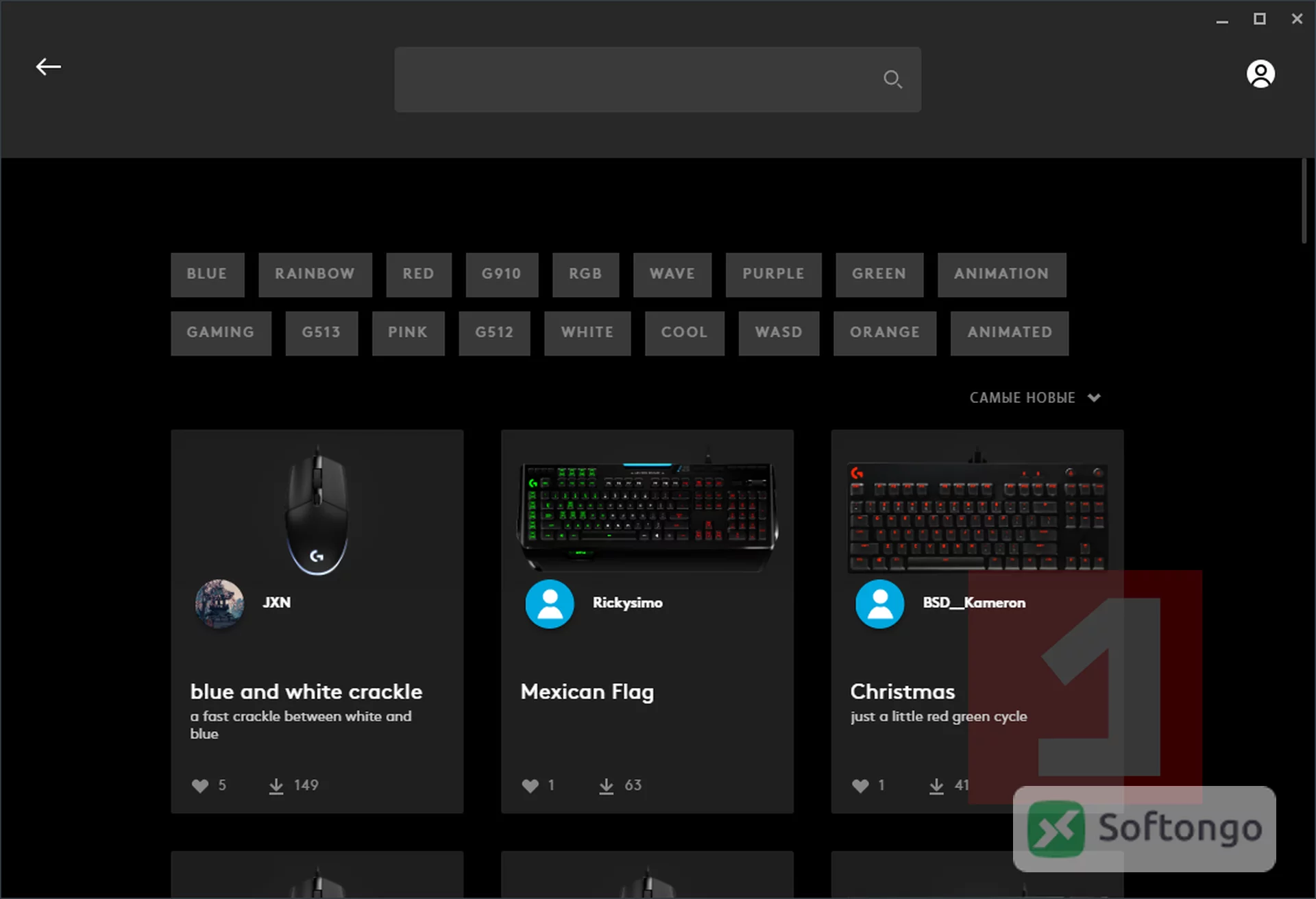Open the САМЫЕ НОВЫЕ sort dropdown
This screenshot has height=899, width=1316.
1035,398
